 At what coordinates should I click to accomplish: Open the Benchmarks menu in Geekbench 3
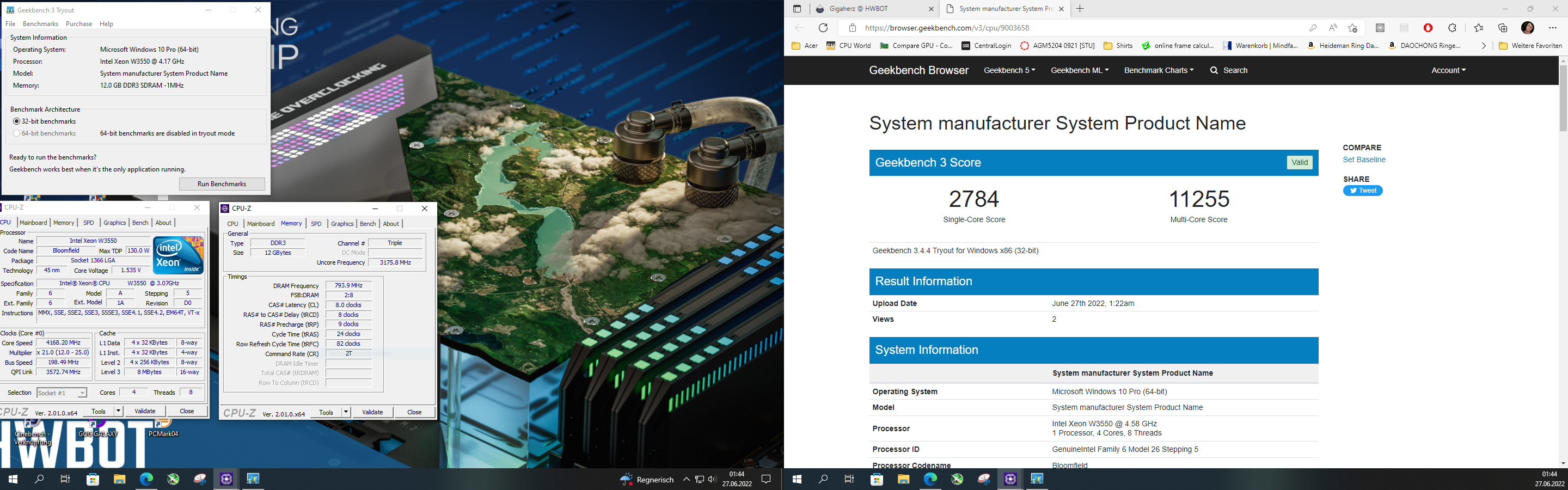point(40,24)
